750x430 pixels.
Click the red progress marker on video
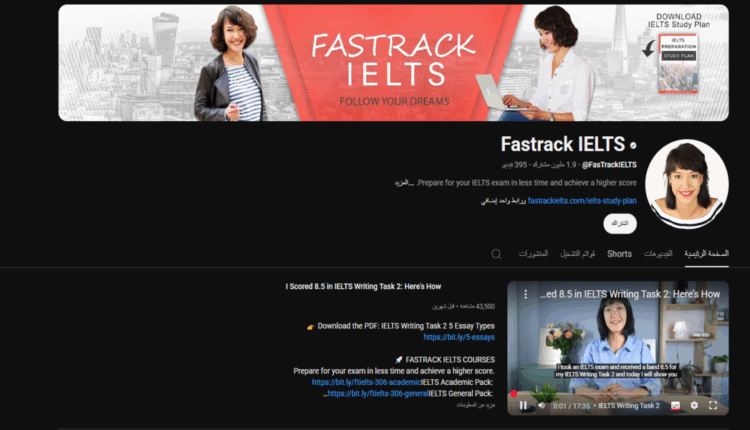coord(514,394)
